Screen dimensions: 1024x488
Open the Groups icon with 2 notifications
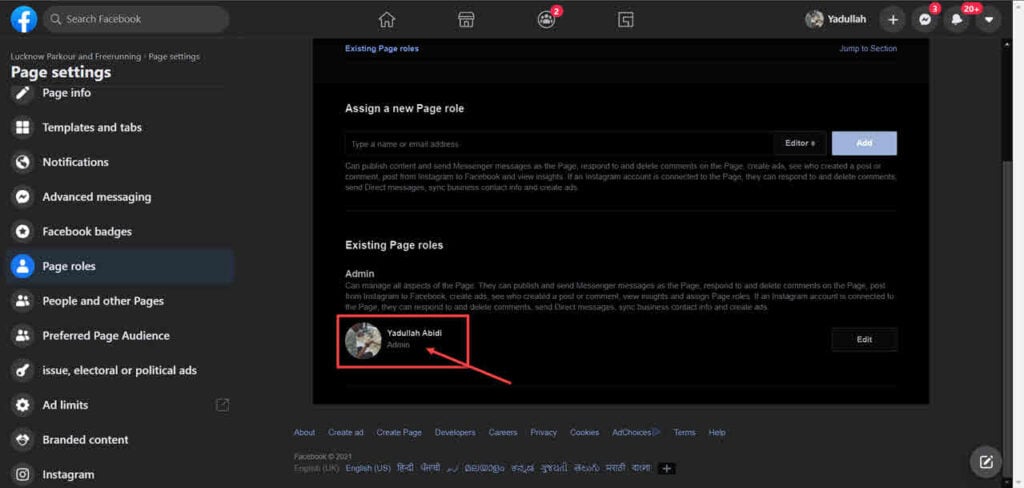[546, 20]
